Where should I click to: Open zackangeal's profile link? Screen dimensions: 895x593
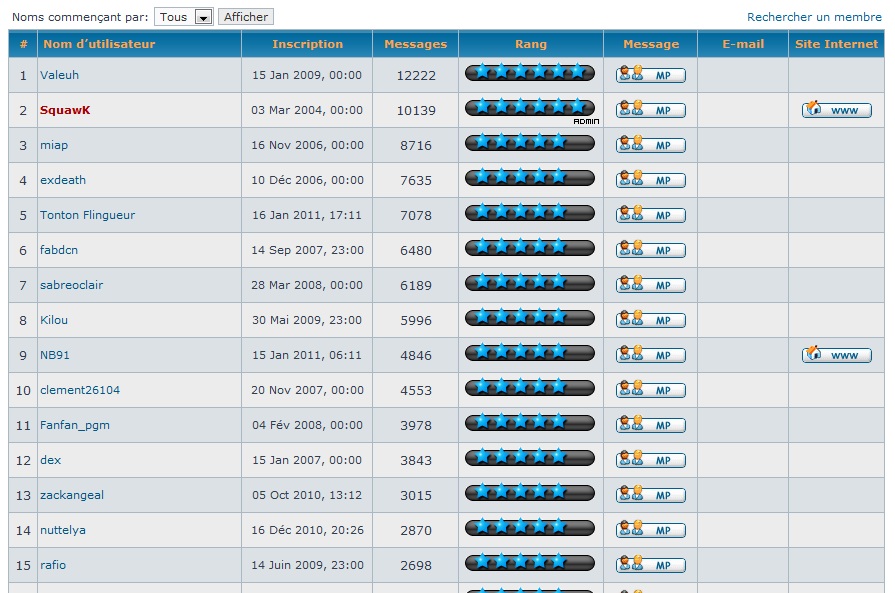click(x=72, y=495)
